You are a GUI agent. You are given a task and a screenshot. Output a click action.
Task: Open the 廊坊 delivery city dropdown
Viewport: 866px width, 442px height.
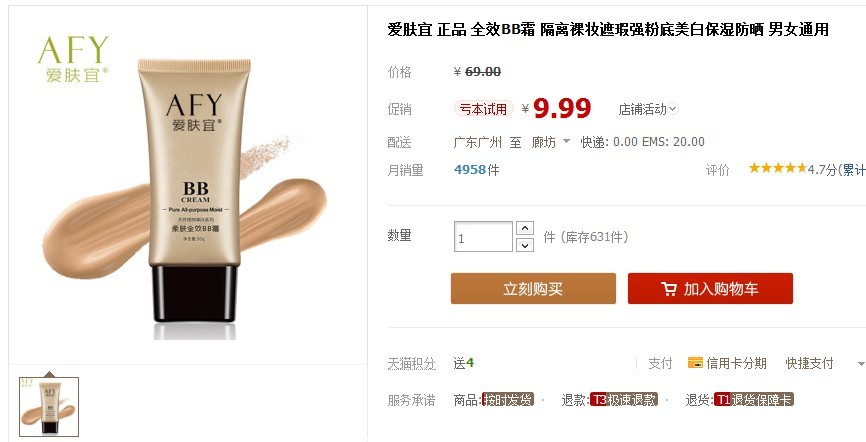coord(551,142)
